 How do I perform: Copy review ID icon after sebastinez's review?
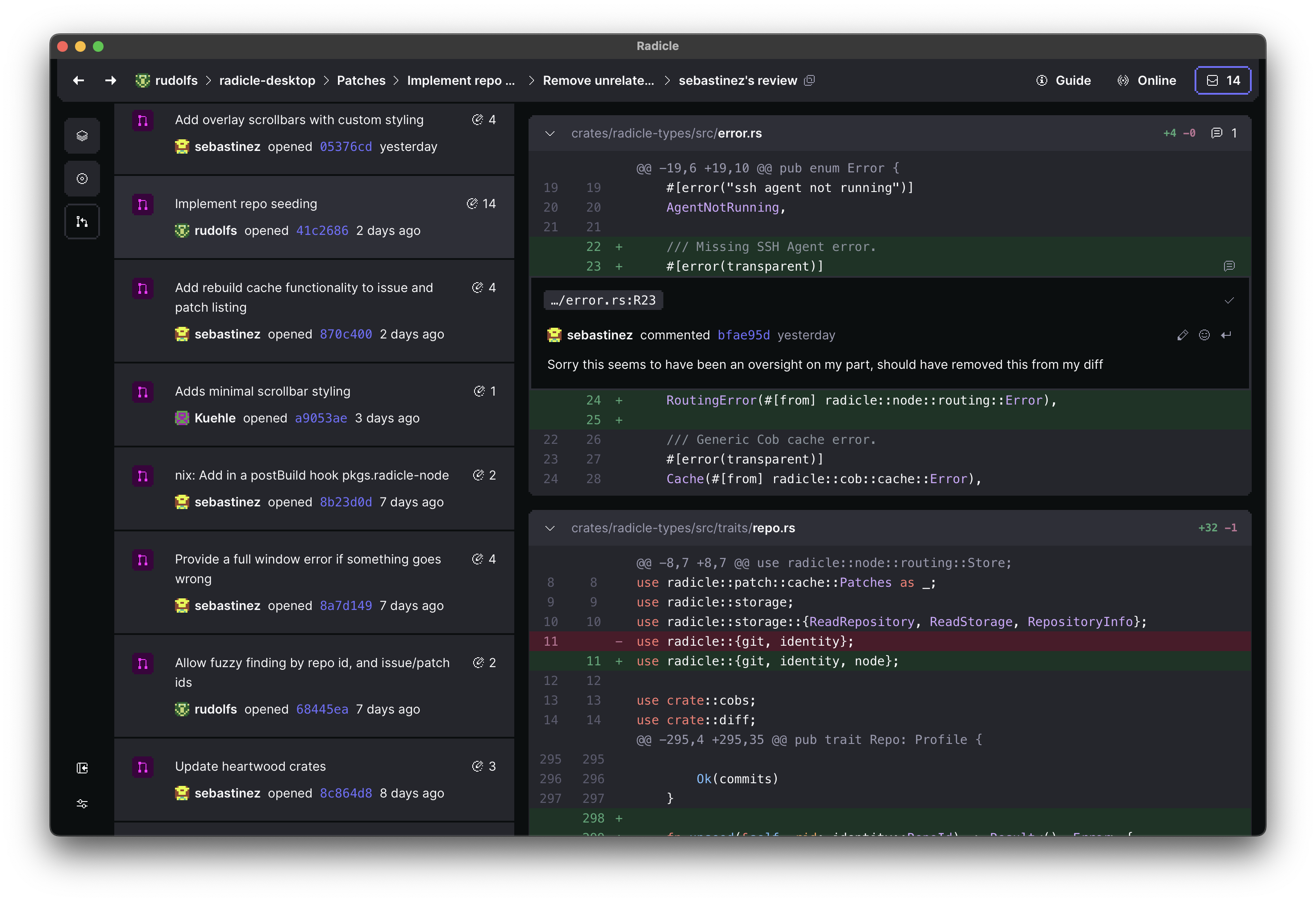point(810,80)
